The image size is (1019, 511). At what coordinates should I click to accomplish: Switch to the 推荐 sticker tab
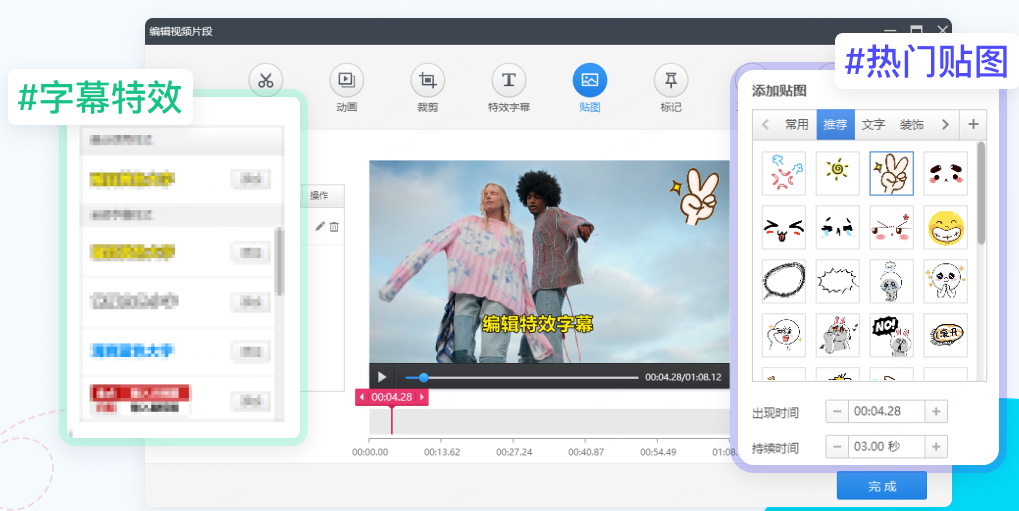click(x=835, y=124)
